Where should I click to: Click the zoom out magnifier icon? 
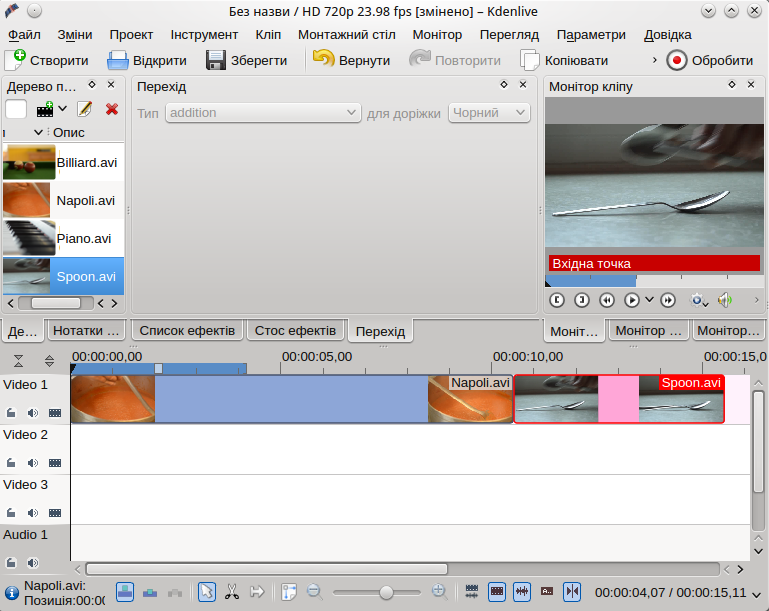click(x=314, y=592)
